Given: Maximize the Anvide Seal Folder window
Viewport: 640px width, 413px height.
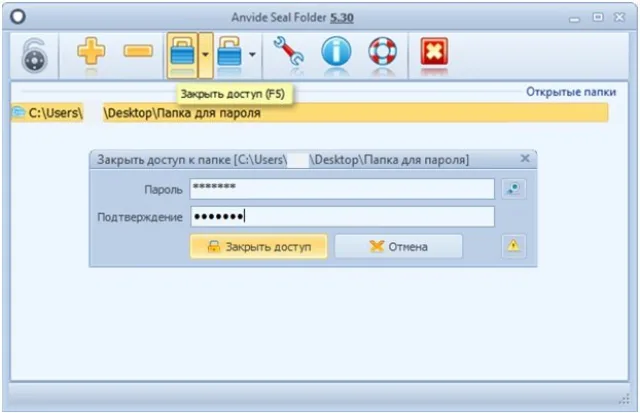Looking at the screenshot, I should tap(598, 17).
